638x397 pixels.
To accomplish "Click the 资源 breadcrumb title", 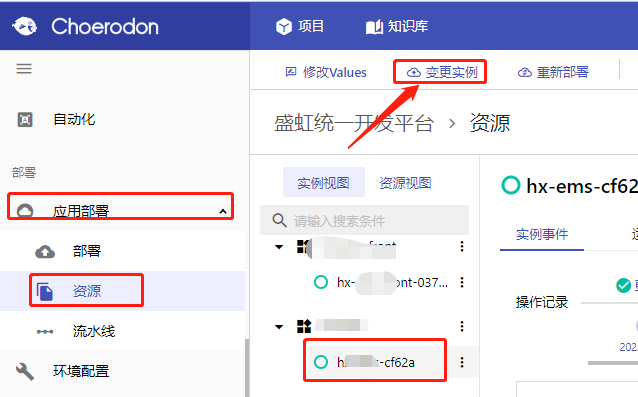I will pos(490,123).
